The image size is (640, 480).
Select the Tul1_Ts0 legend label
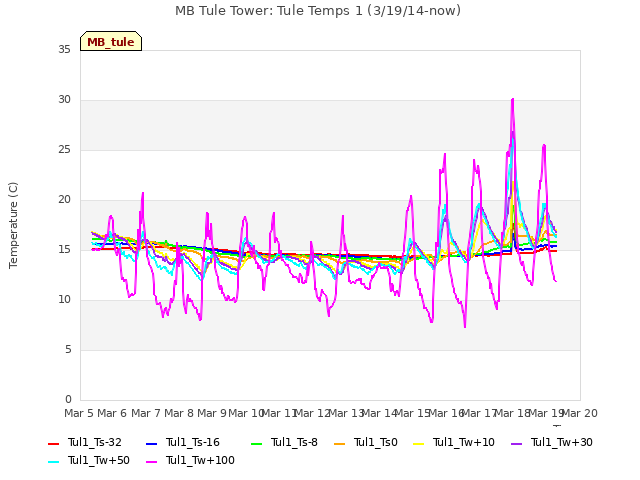tap(376, 442)
